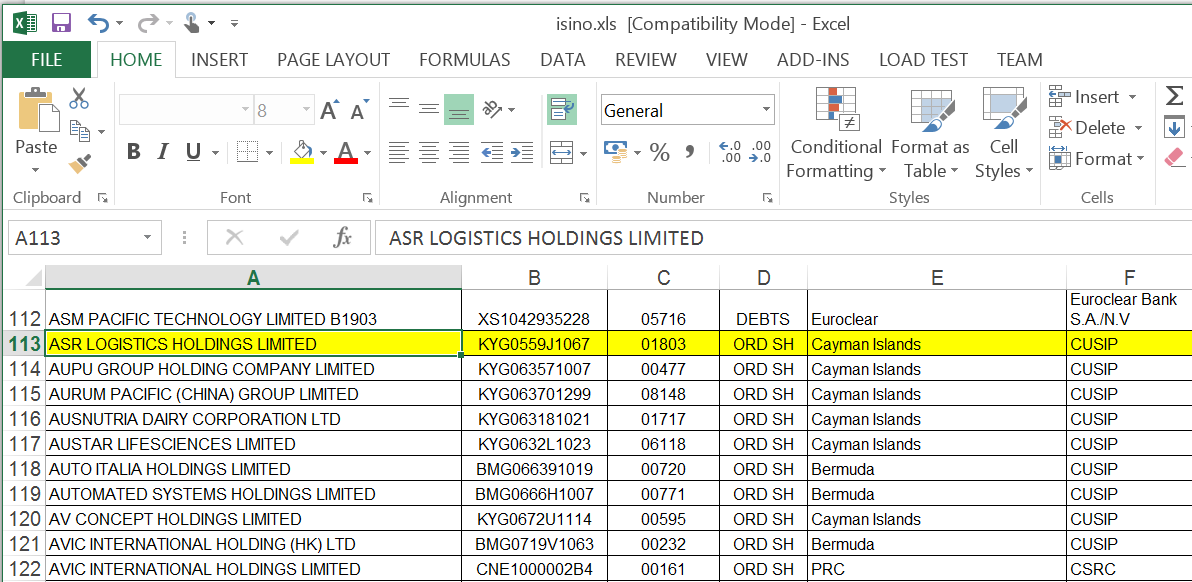Viewport: 1192px width, 582px height.
Task: Click Insert cells button
Action: pyautogui.click(x=1092, y=97)
